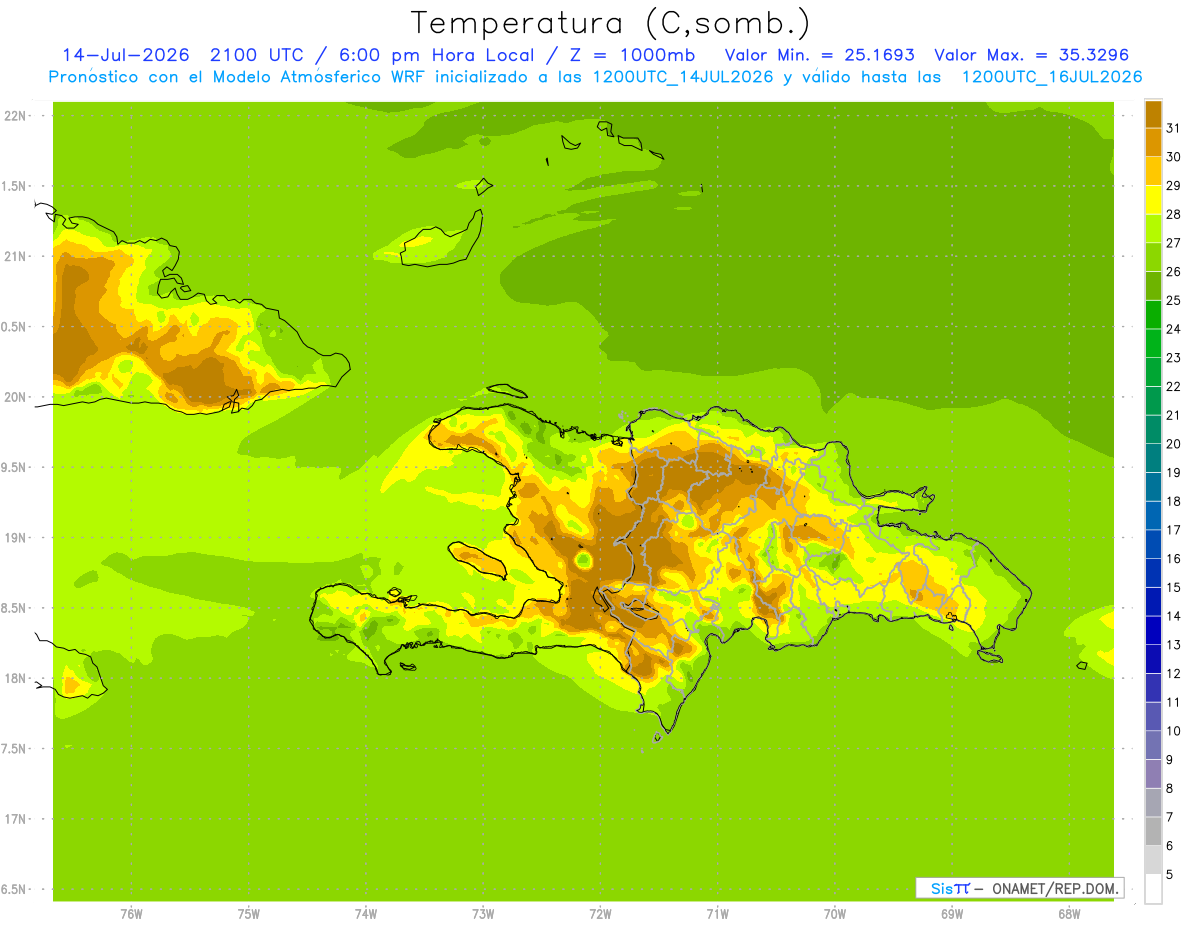This screenshot has height=927, width=1200.
Task: Click the "22N" latitude axis label
Action: [15, 115]
